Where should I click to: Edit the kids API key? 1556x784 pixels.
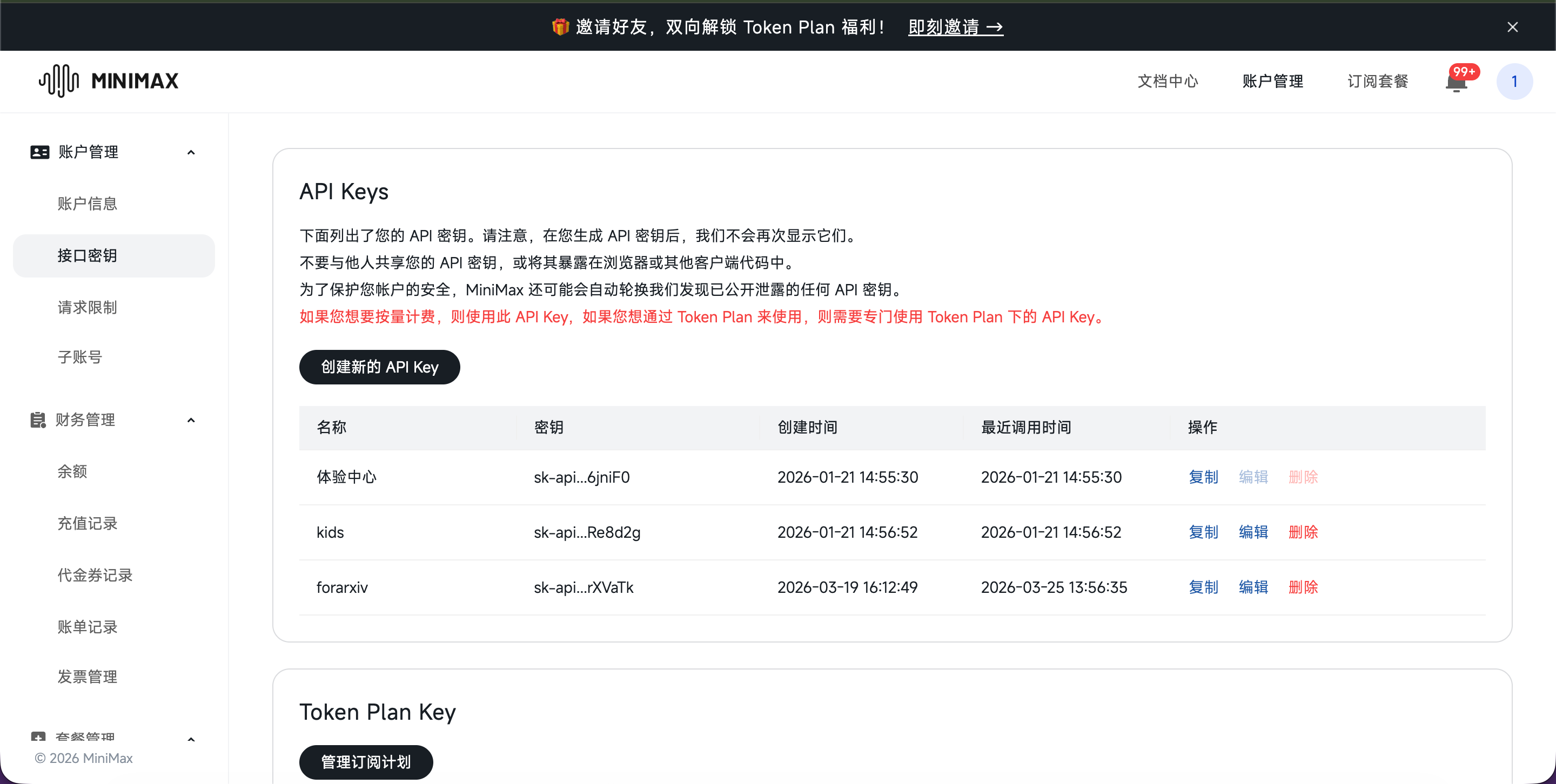pyautogui.click(x=1253, y=532)
